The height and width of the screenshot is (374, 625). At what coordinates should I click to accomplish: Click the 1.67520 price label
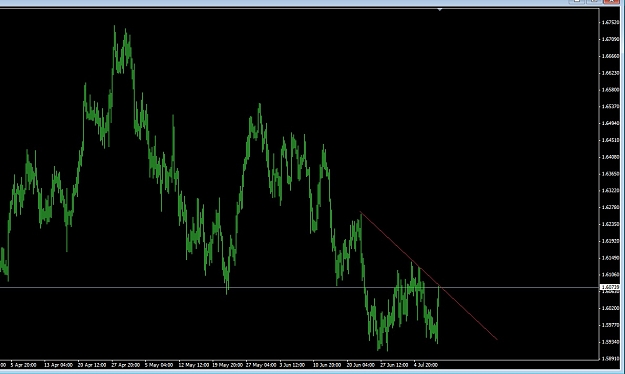tap(611, 22)
